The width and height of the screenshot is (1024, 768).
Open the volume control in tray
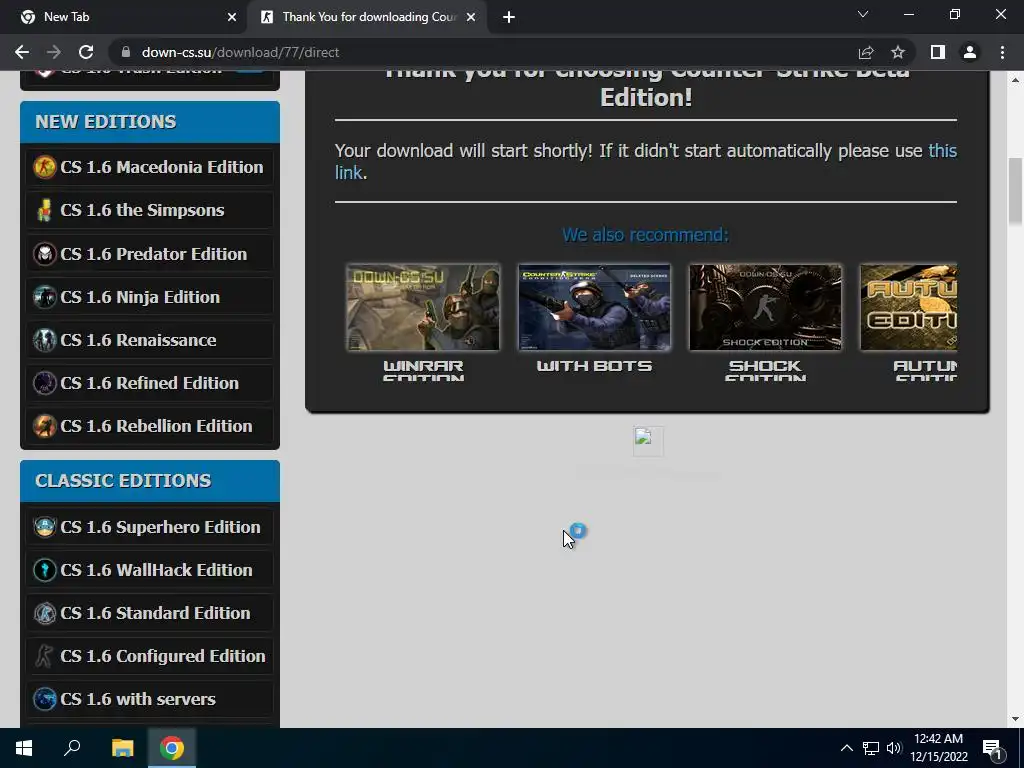click(894, 748)
